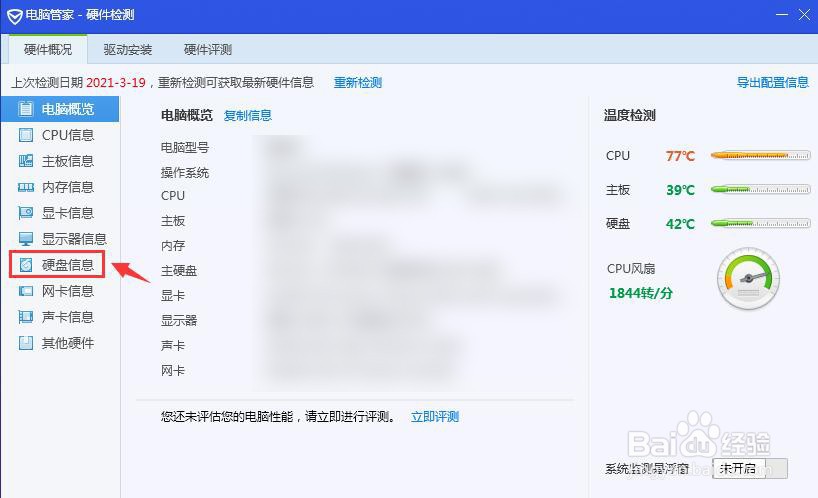Click the 77℃ CPU temperature value

pyautogui.click(x=680, y=156)
